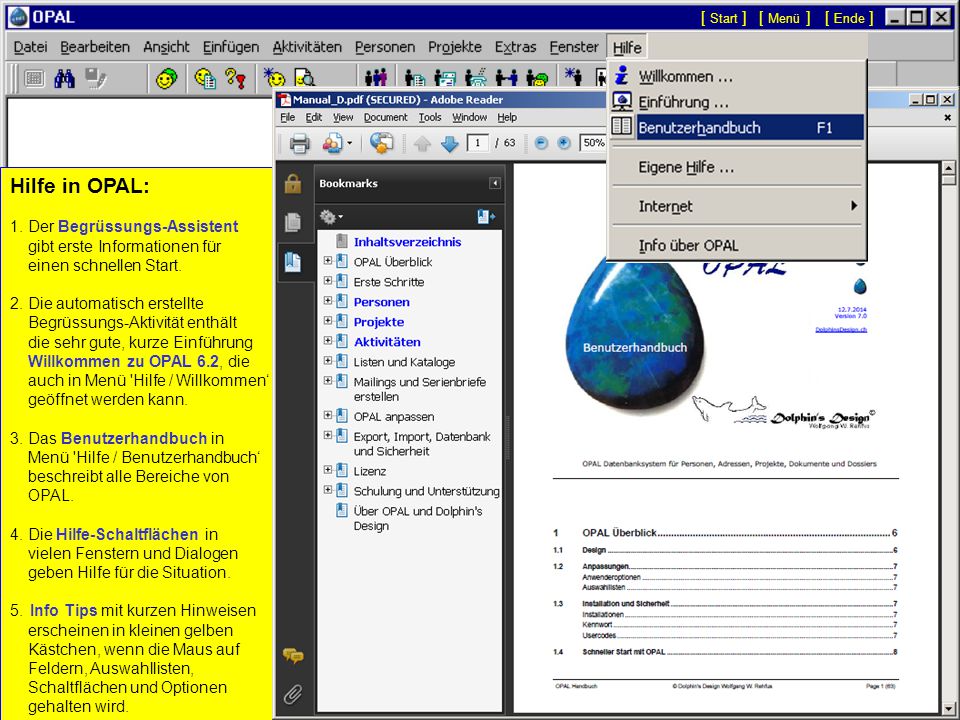Open the Comments speech bubble panel
The width and height of the screenshot is (960, 720).
tap(293, 656)
